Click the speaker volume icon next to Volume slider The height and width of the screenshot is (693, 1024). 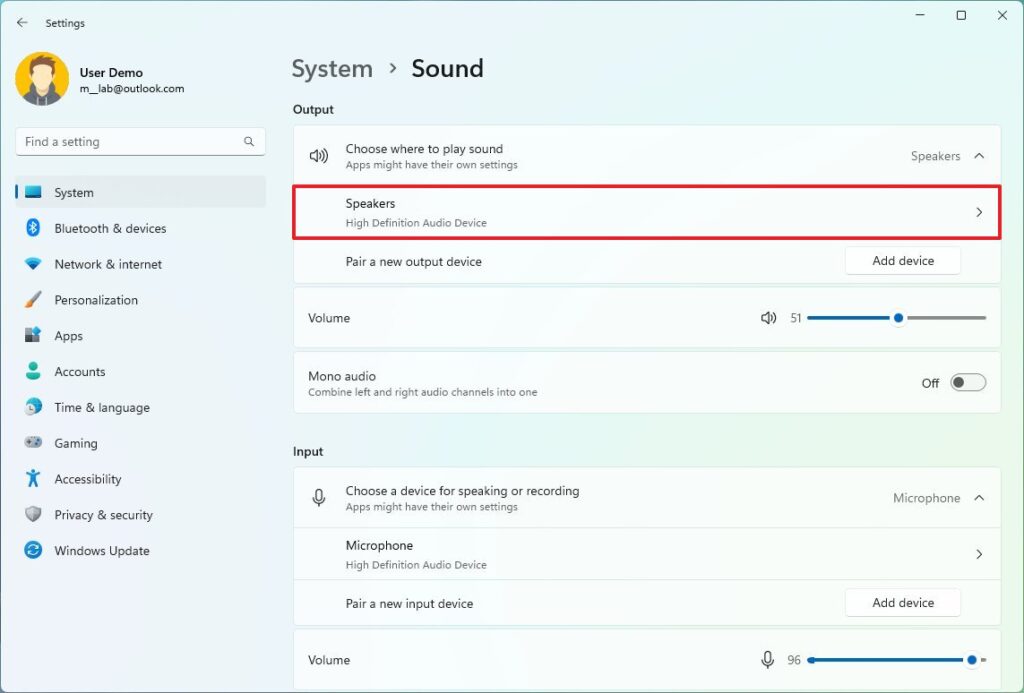[x=768, y=317]
